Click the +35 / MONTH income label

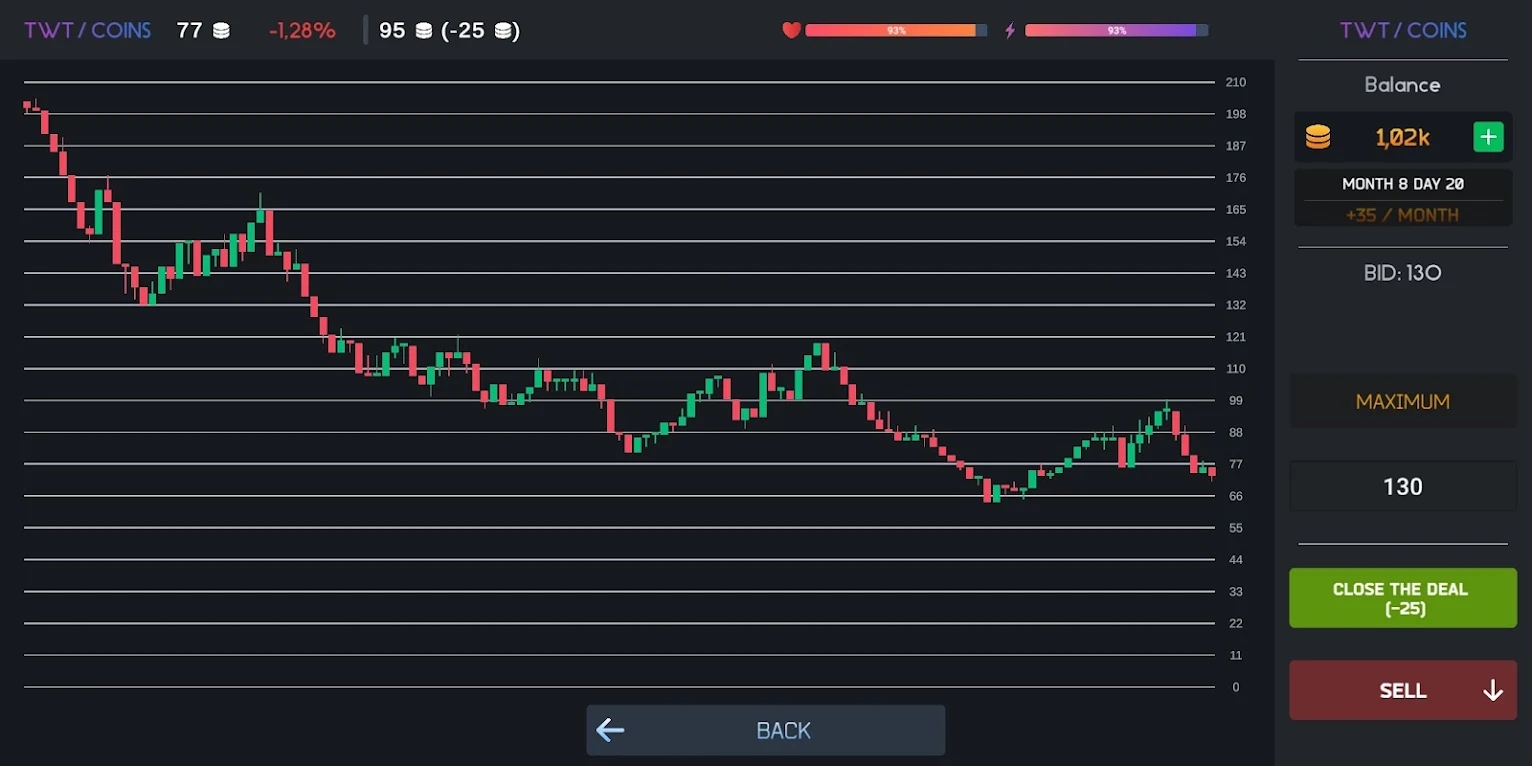1402,215
